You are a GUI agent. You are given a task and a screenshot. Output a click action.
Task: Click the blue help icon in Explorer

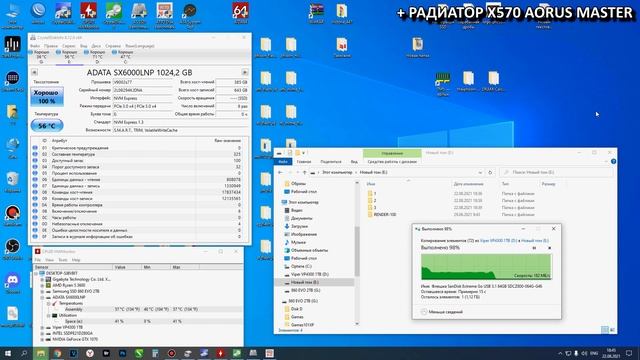coord(613,162)
